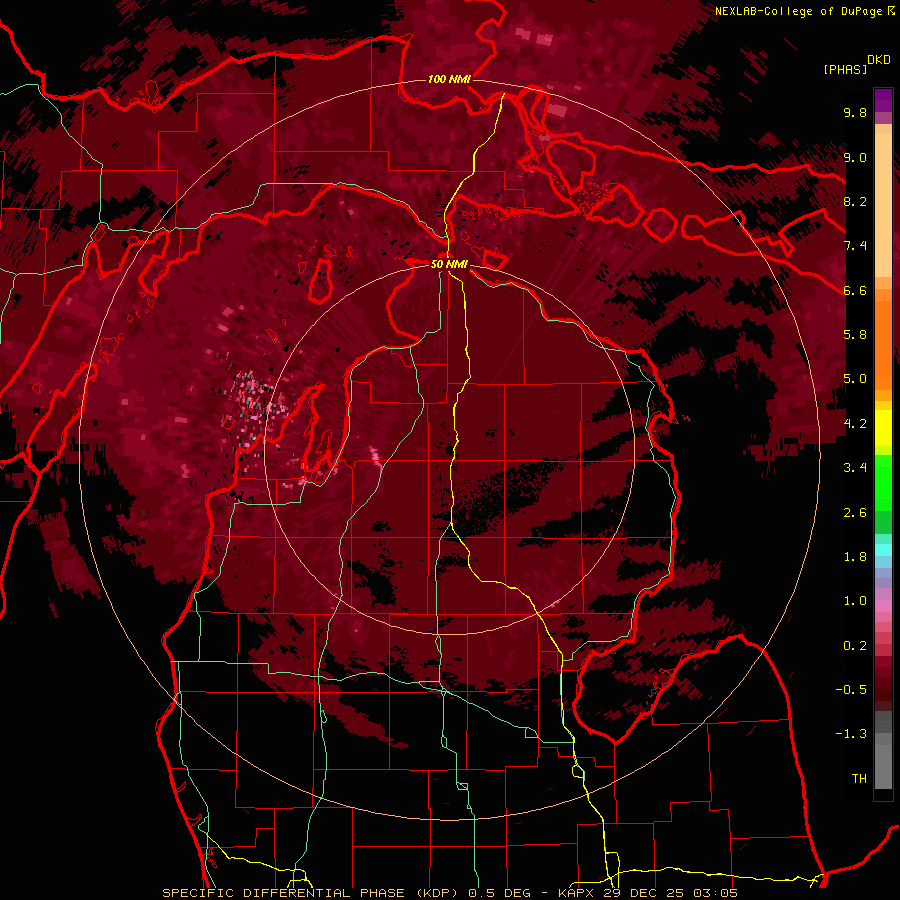The width and height of the screenshot is (900, 900).
Task: Select the 5.0 value on color scale
Action: (855, 379)
